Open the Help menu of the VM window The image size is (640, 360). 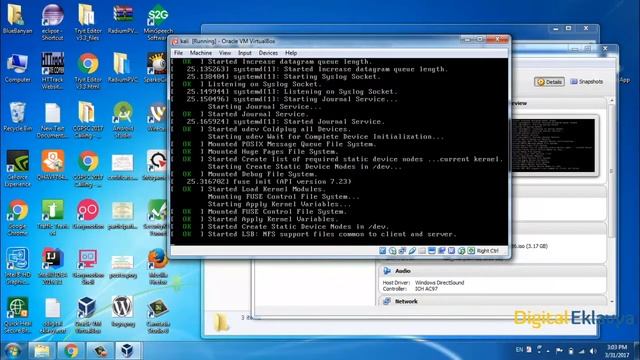click(x=291, y=53)
